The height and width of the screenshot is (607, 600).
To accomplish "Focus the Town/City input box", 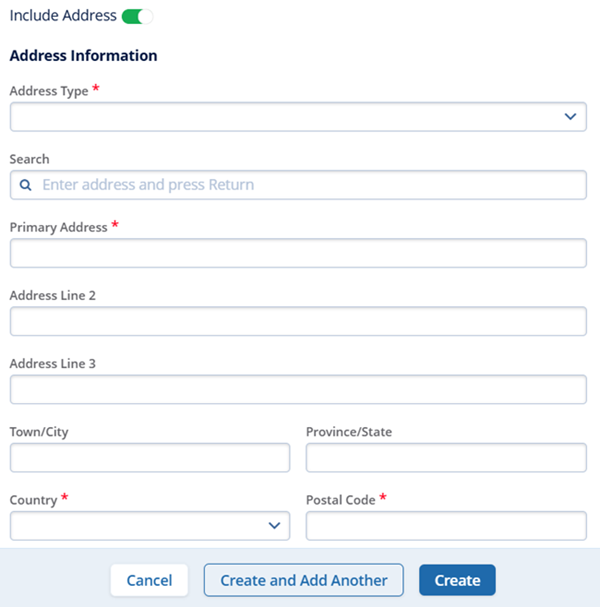I will point(150,458).
